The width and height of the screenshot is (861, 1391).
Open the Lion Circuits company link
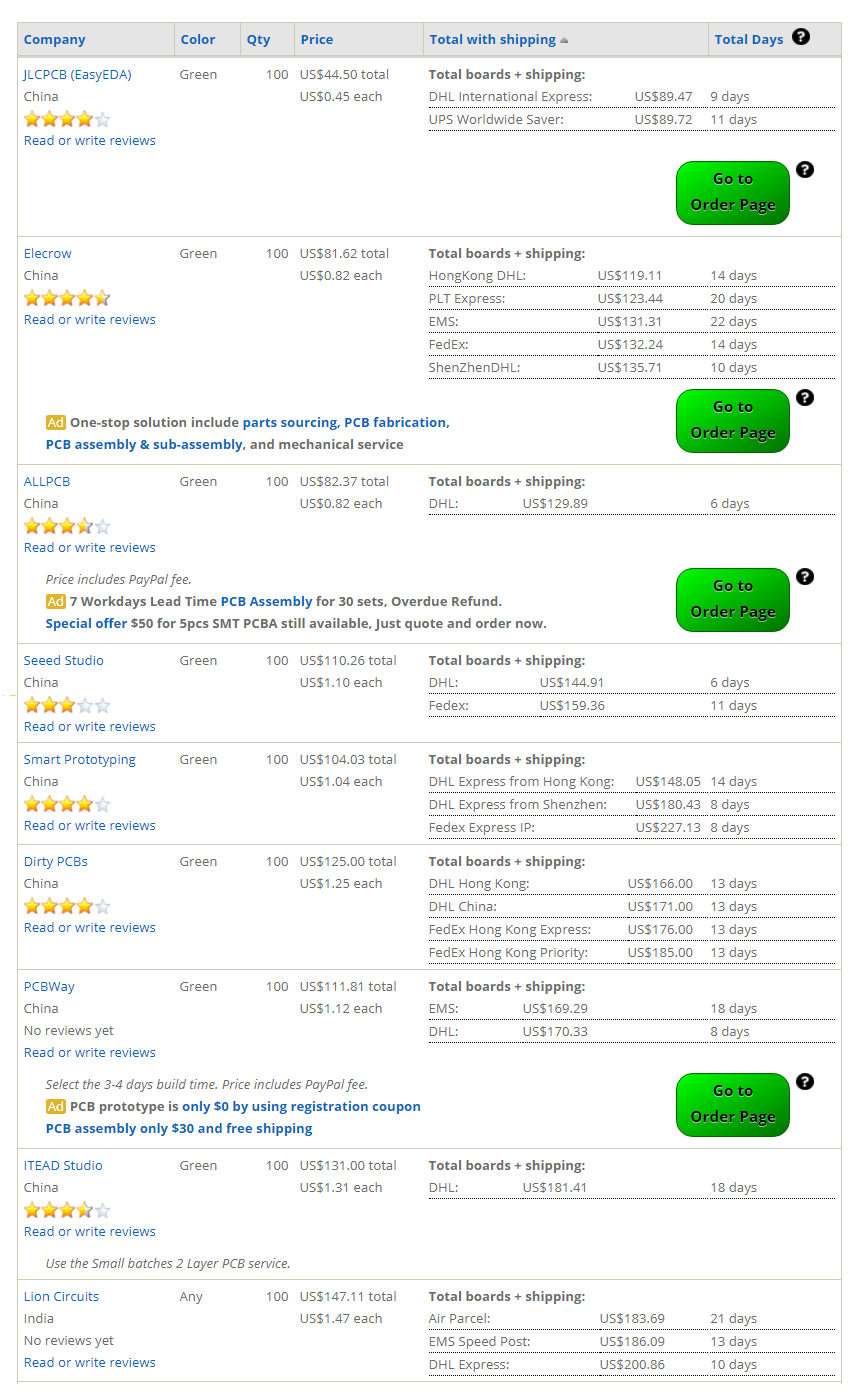[62, 1296]
